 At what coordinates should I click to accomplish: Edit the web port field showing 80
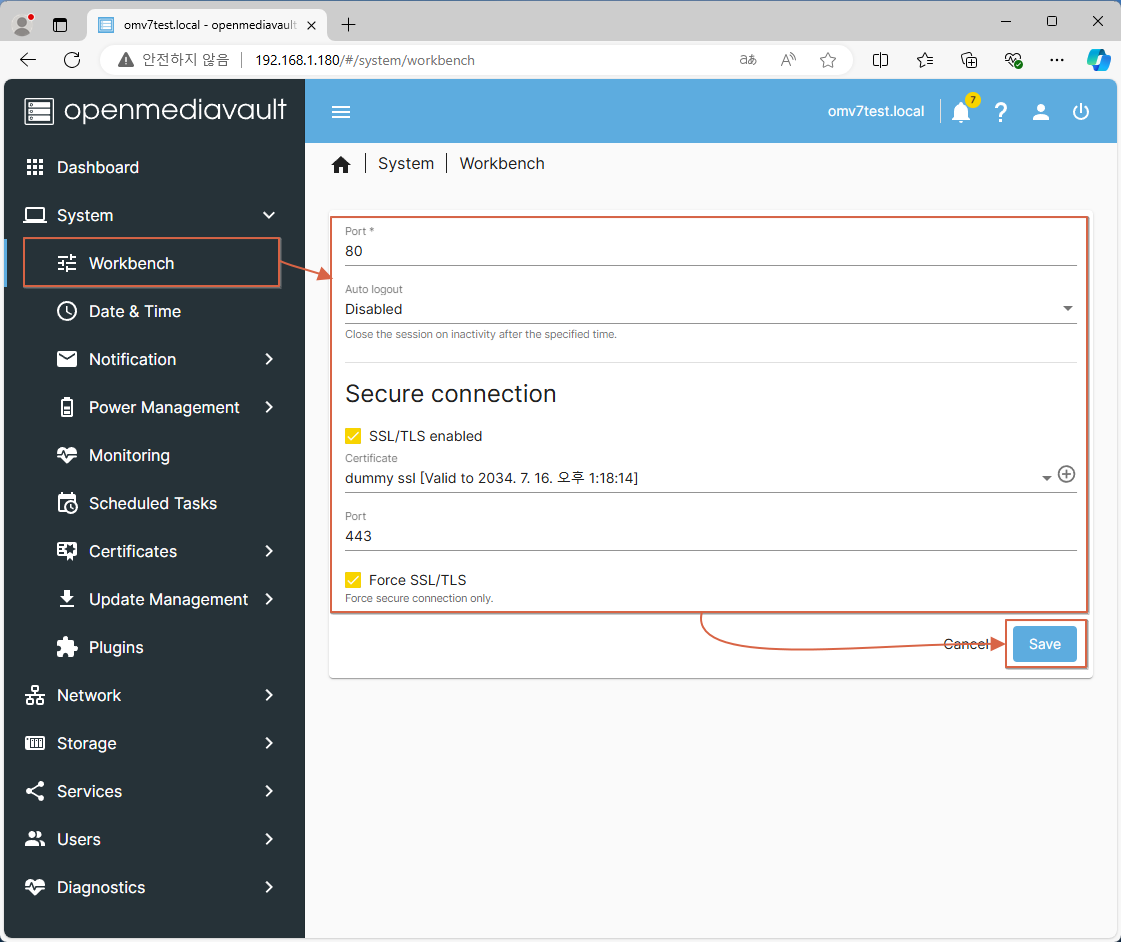[711, 251]
